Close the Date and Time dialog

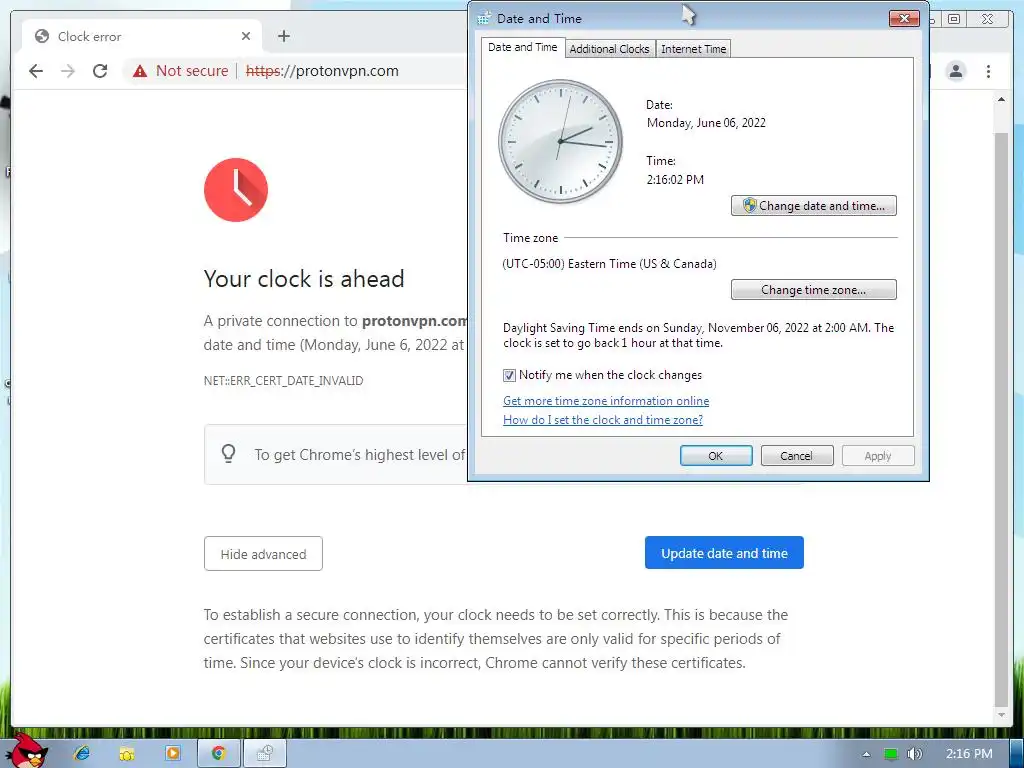coord(904,18)
